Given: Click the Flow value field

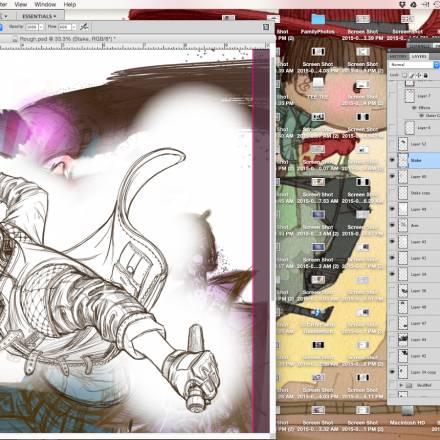Looking at the screenshot, I should [65, 27].
